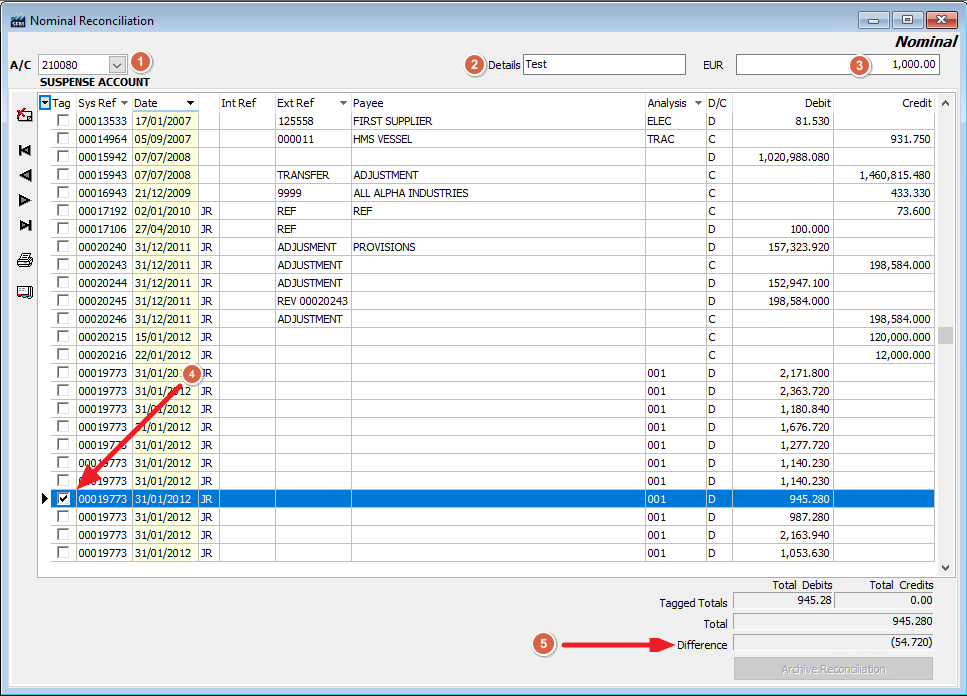967x696 pixels.
Task: Untick the checked box on the 945.280 row
Action: pyautogui.click(x=63, y=498)
